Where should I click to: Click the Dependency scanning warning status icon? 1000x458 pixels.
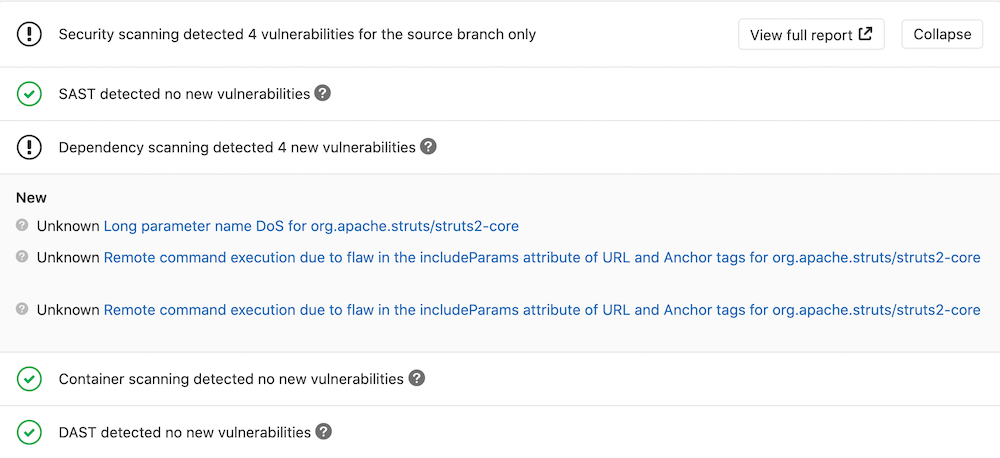30,147
